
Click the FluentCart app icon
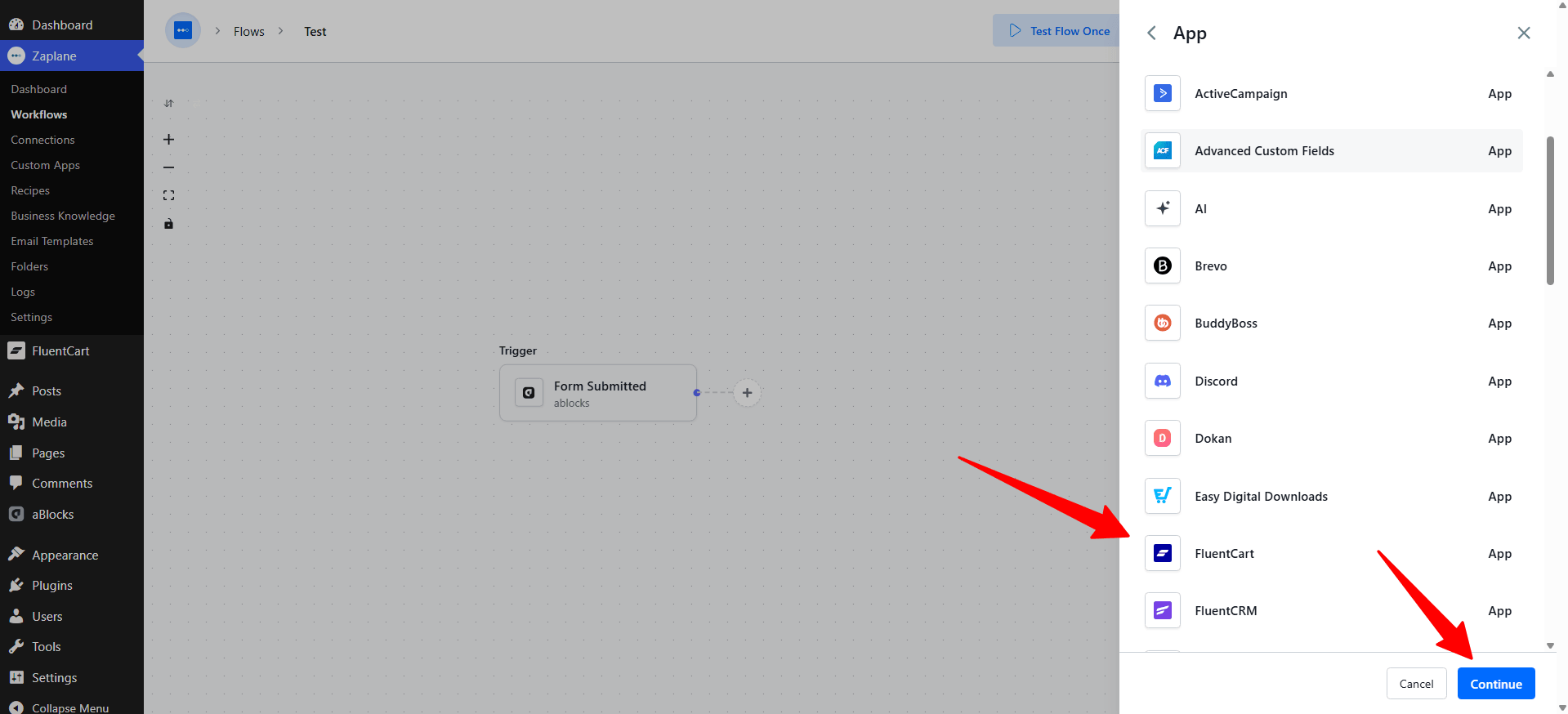coord(1162,553)
